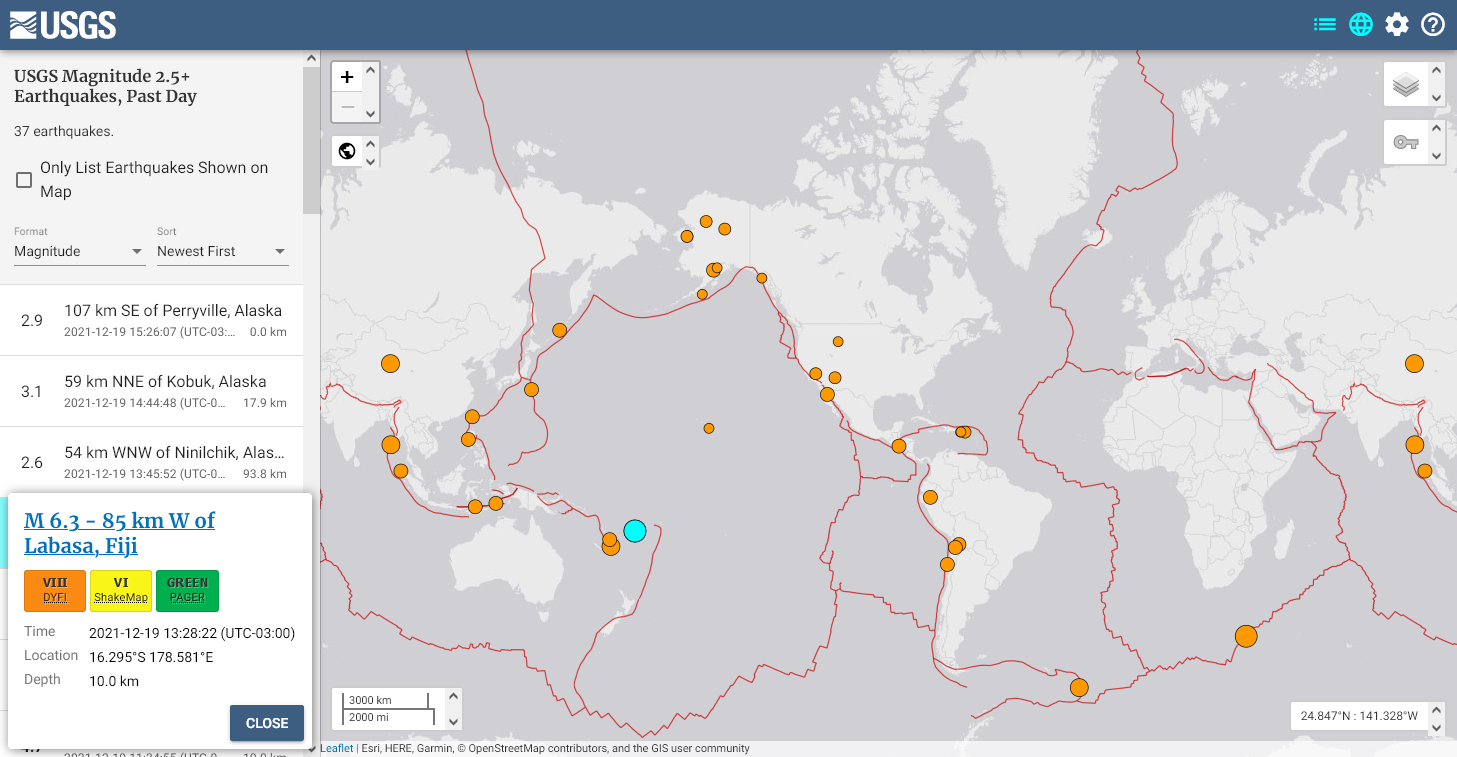
Task: Zoom in with the plus button
Action: pyautogui.click(x=347, y=77)
